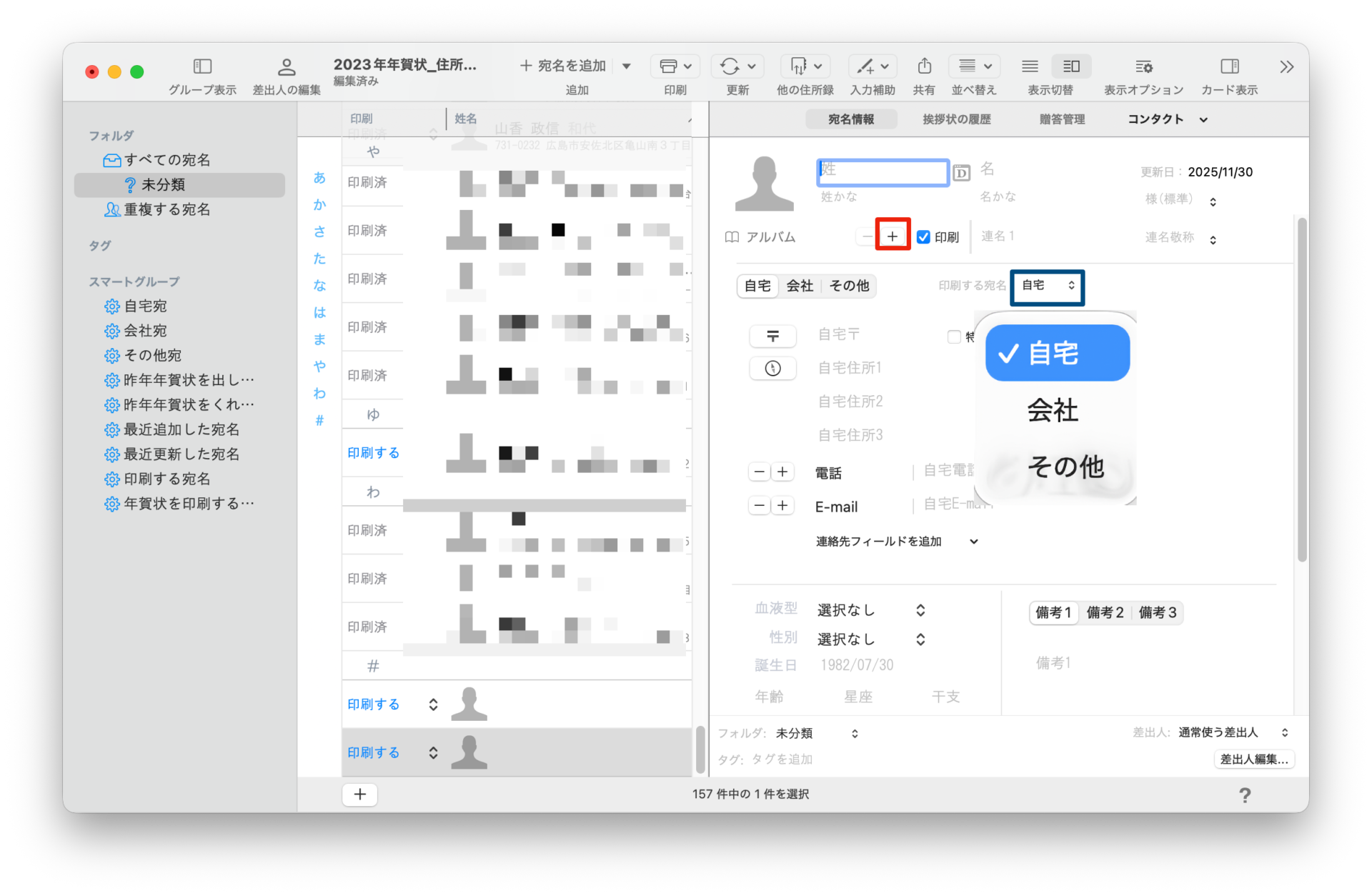Click the group display sidebar icon

(202, 66)
